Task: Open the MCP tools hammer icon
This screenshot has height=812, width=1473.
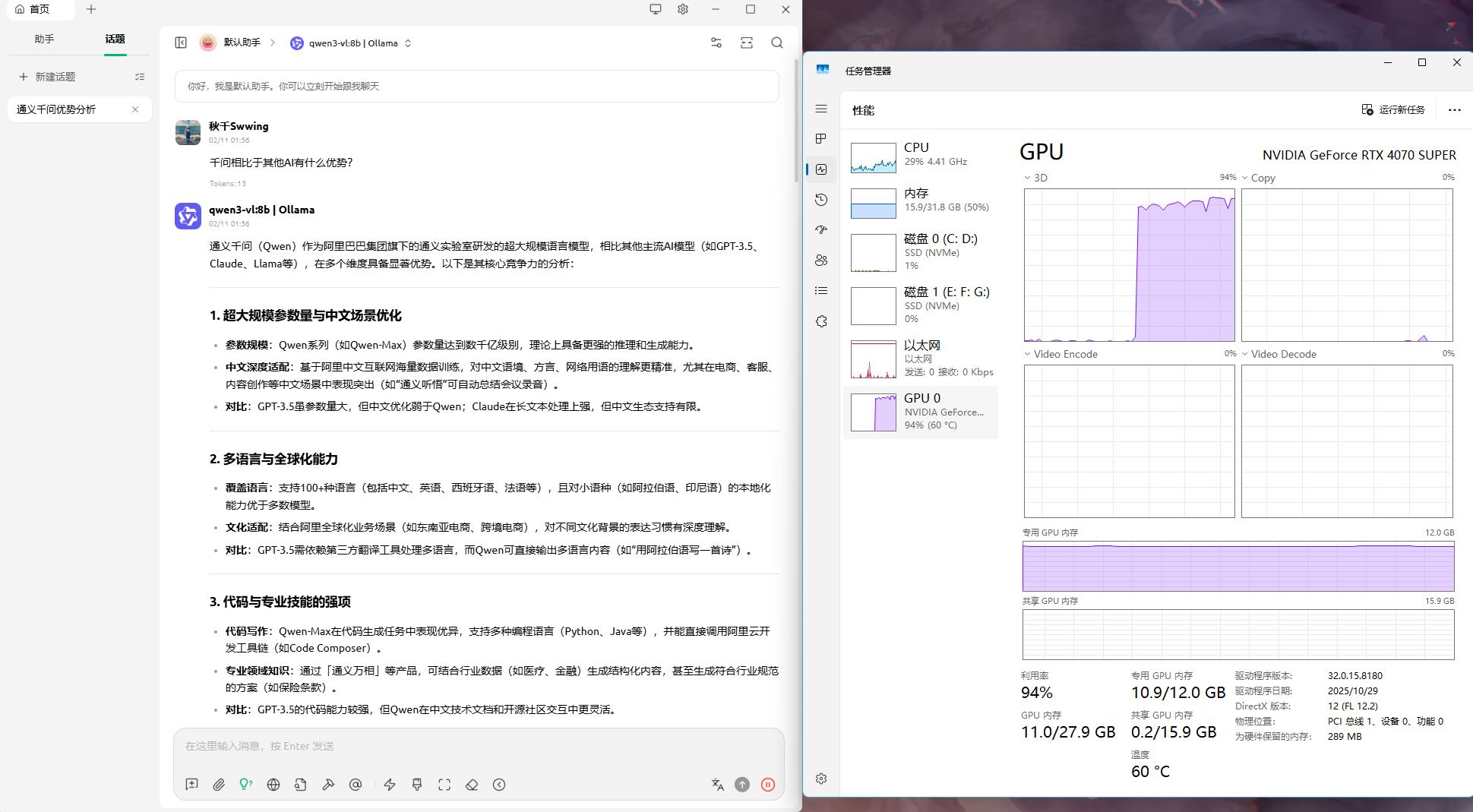Action: [328, 785]
